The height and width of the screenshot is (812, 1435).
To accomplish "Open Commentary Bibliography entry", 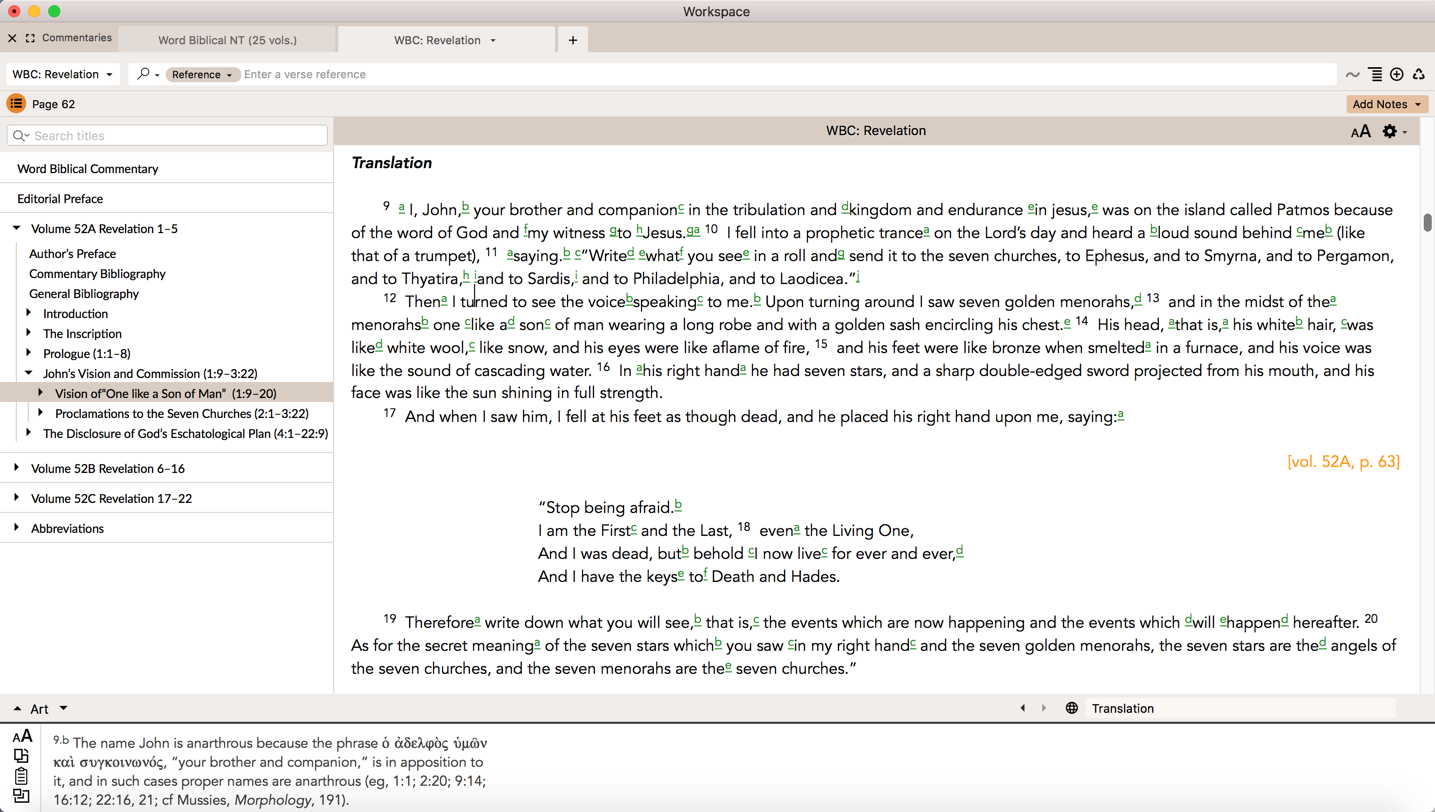I will (x=97, y=274).
